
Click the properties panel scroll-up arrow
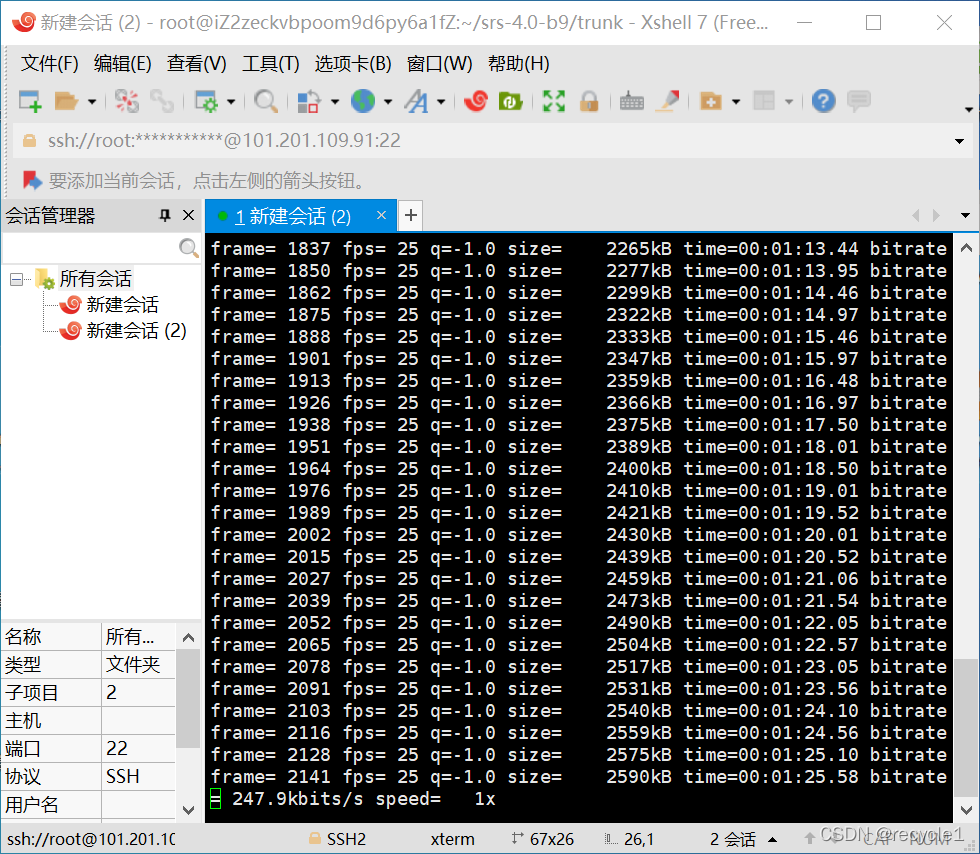(x=188, y=638)
